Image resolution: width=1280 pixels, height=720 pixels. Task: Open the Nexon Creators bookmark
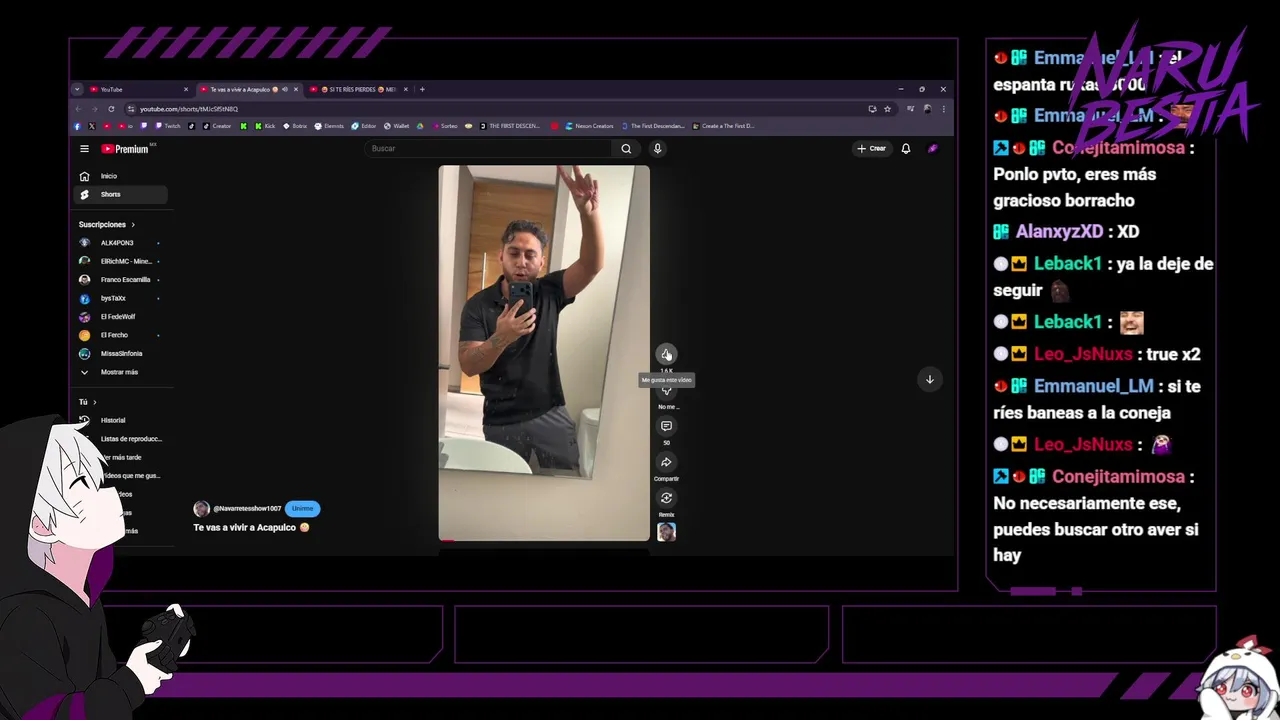589,126
